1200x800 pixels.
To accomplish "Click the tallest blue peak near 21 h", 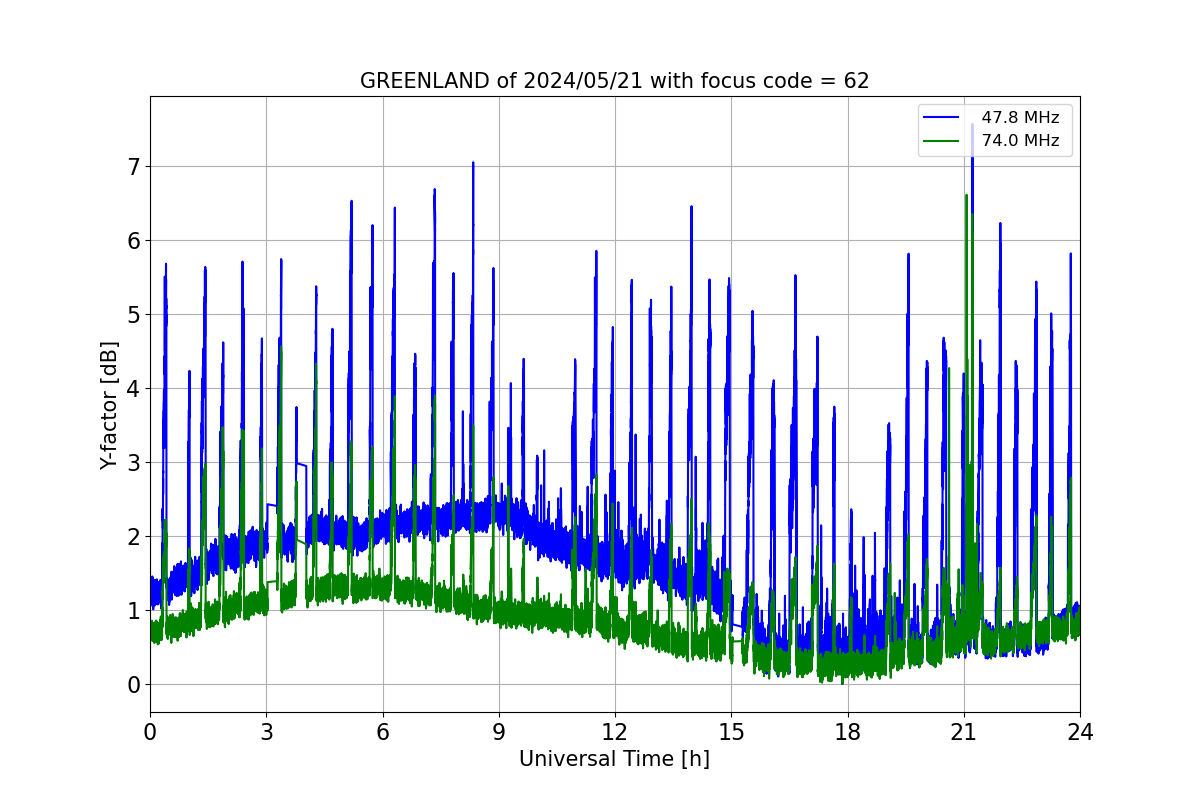I will pos(972,126).
